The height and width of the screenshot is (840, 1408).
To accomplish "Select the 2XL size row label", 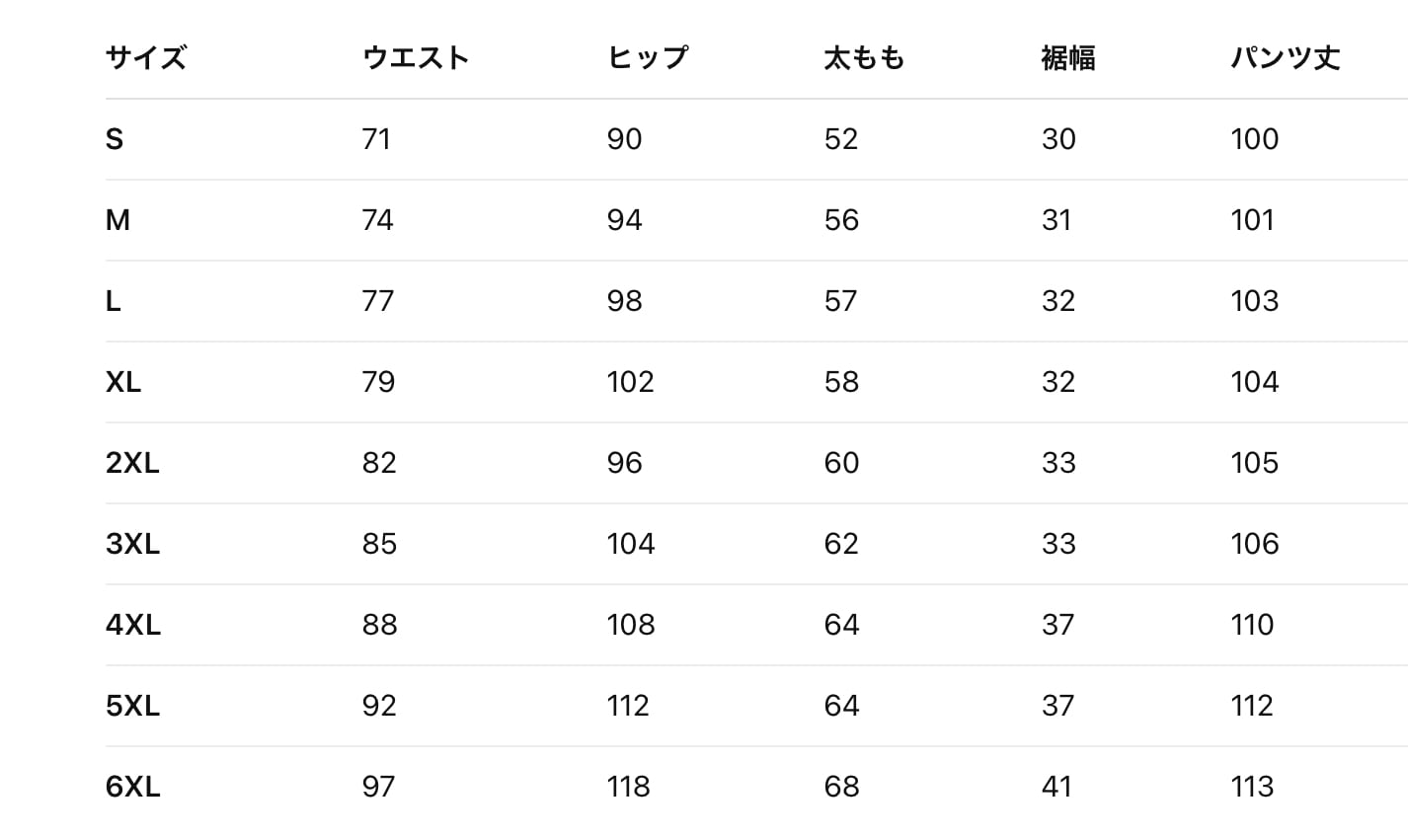I will click(132, 463).
